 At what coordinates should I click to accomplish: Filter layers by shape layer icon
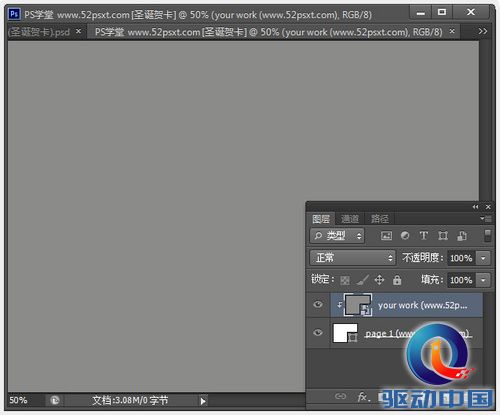pyautogui.click(x=443, y=236)
